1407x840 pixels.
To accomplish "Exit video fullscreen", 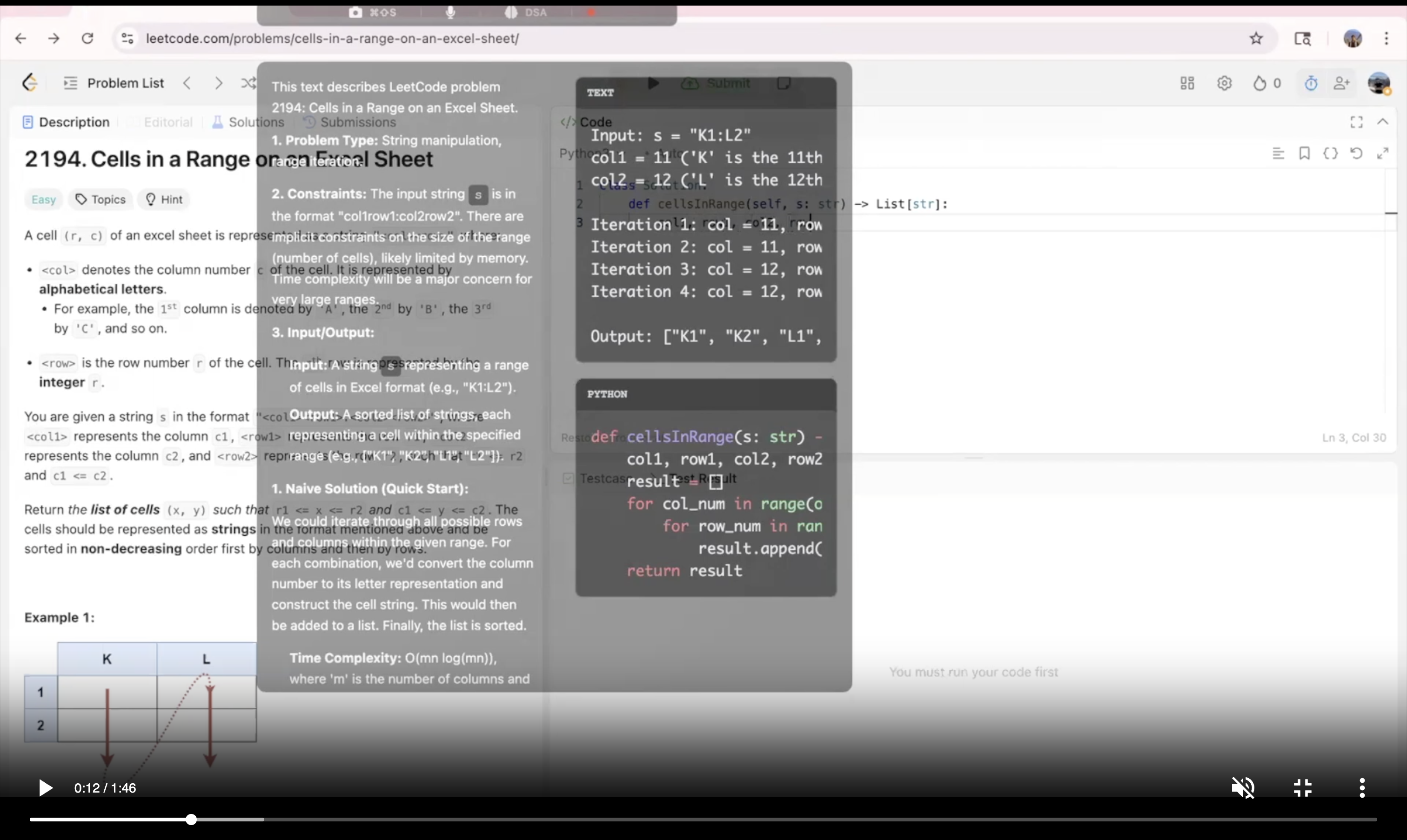I will [1303, 787].
